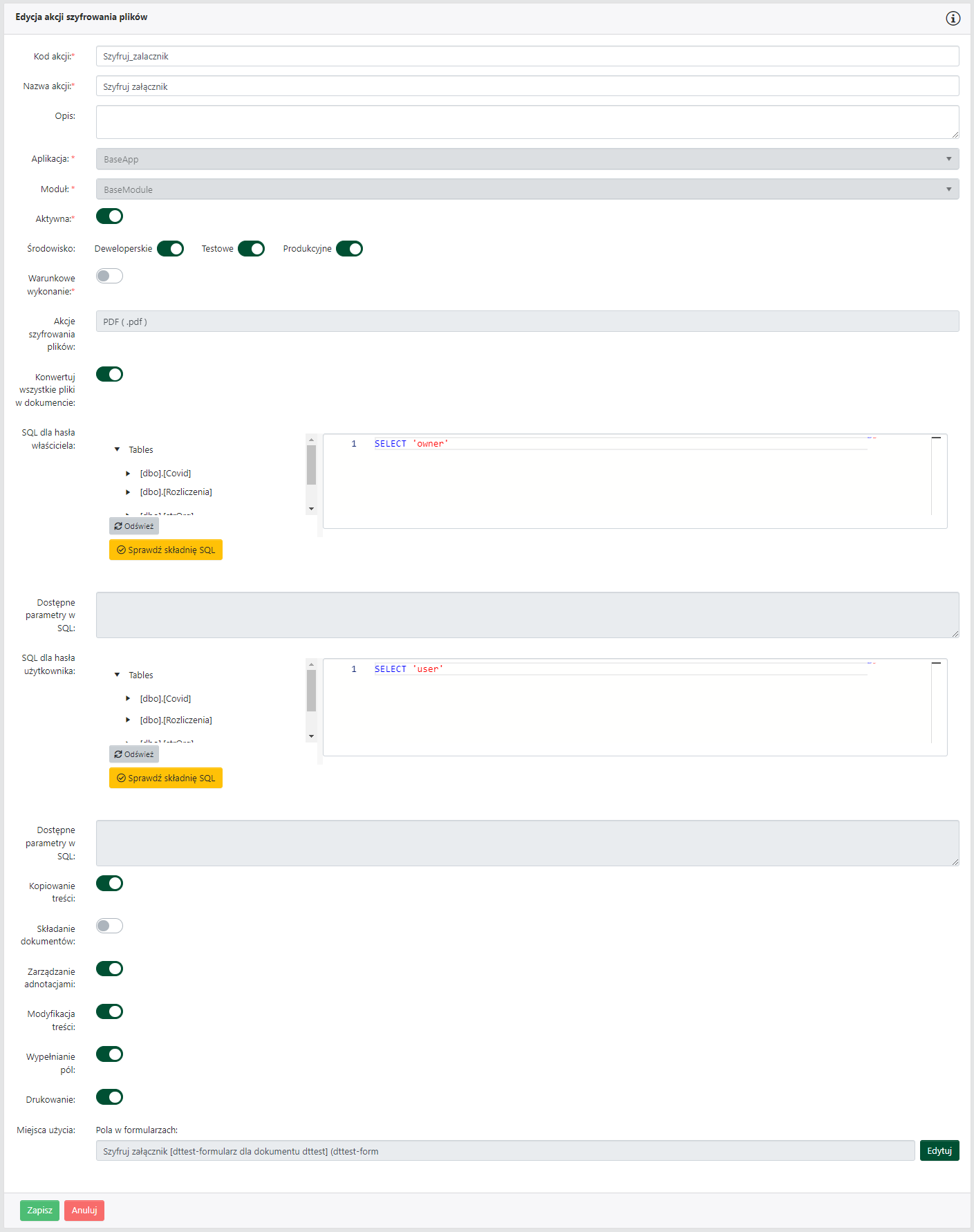This screenshot has width=974, height=1232.
Task: Check SQL syntax for user password query
Action: (x=166, y=778)
